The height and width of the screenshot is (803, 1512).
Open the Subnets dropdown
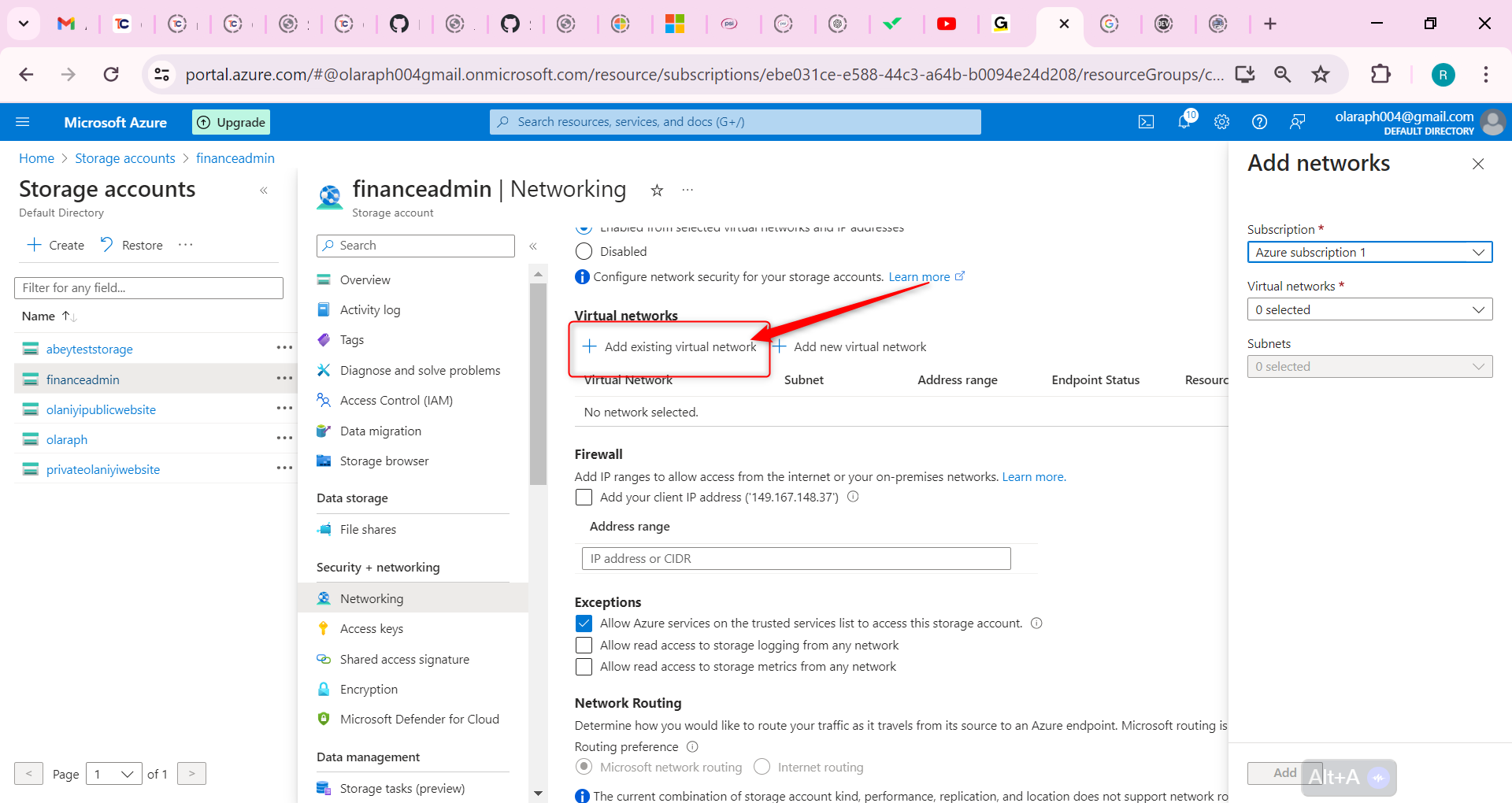pos(1369,366)
